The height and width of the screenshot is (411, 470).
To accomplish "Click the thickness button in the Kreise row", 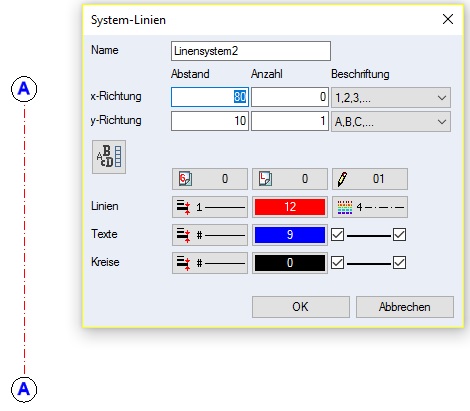I will click(x=210, y=263).
